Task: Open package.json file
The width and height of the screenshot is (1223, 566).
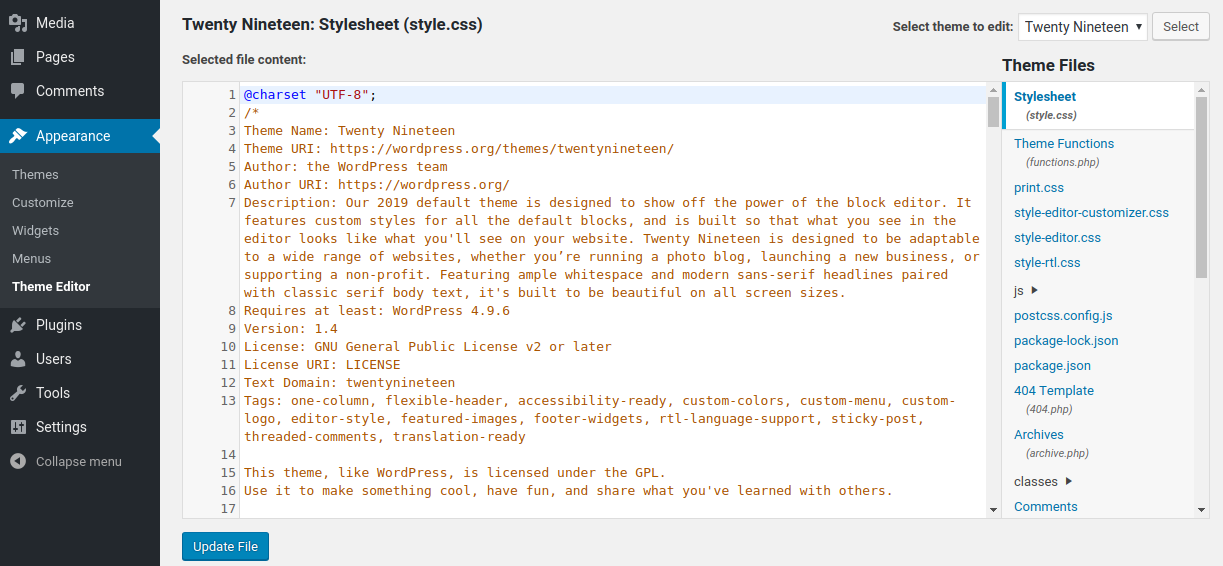Action: click(x=1052, y=365)
